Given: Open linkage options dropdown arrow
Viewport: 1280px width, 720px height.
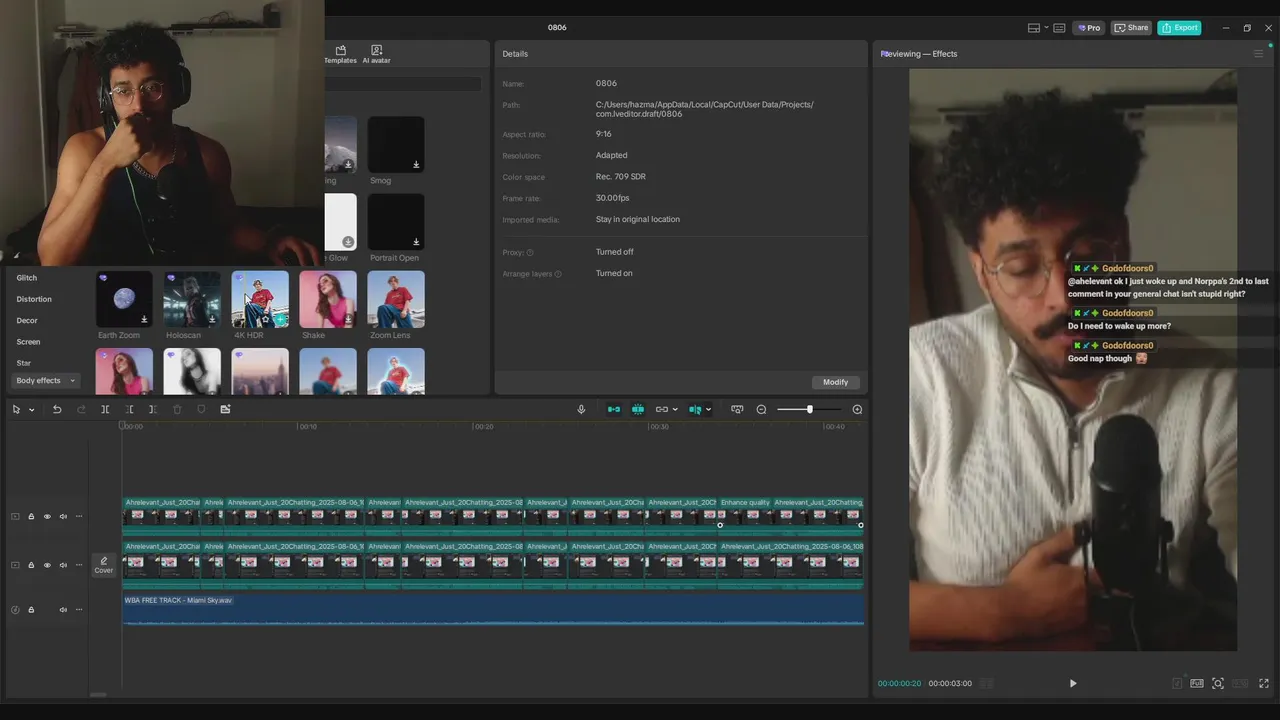Looking at the screenshot, I should point(675,410).
